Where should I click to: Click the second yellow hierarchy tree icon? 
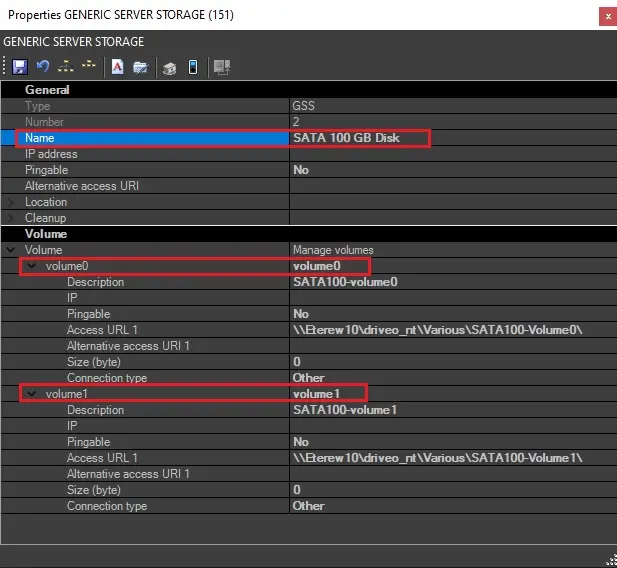click(x=89, y=67)
